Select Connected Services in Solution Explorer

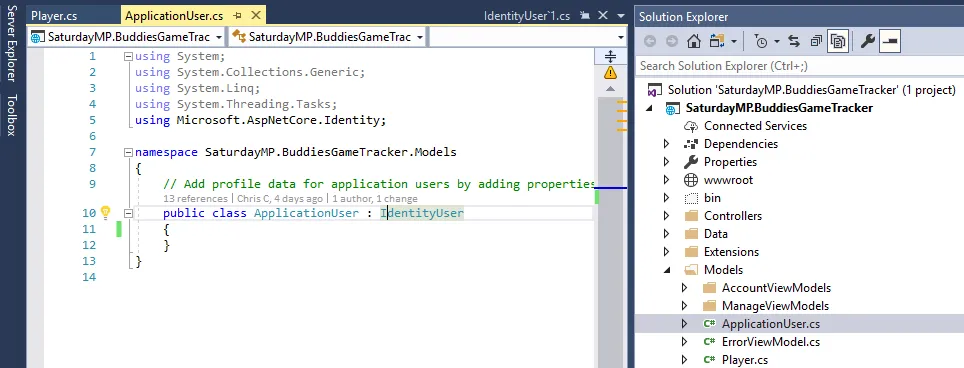756,126
